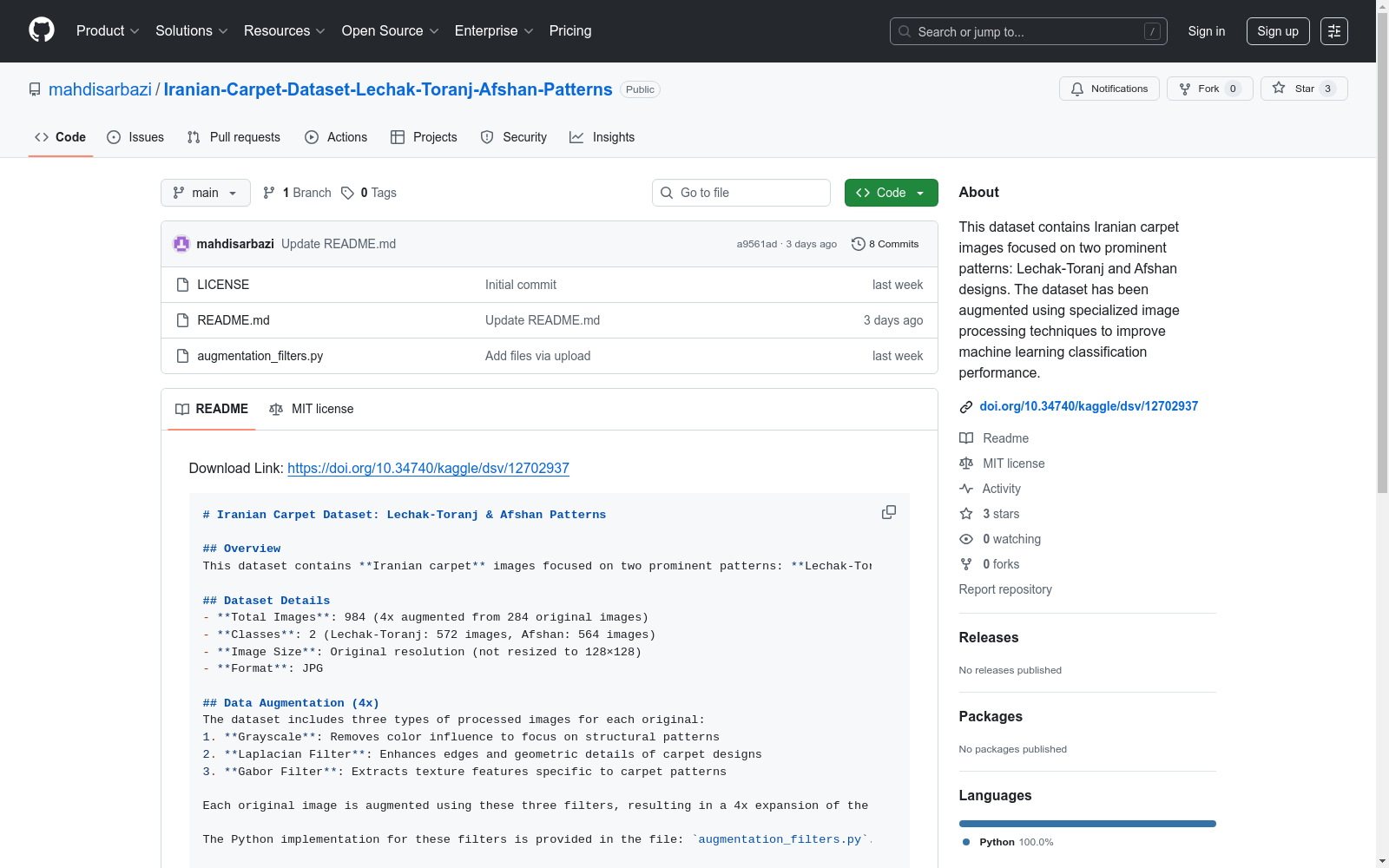The width and height of the screenshot is (1389, 868).
Task: Open the Releases heading link
Action: click(989, 637)
